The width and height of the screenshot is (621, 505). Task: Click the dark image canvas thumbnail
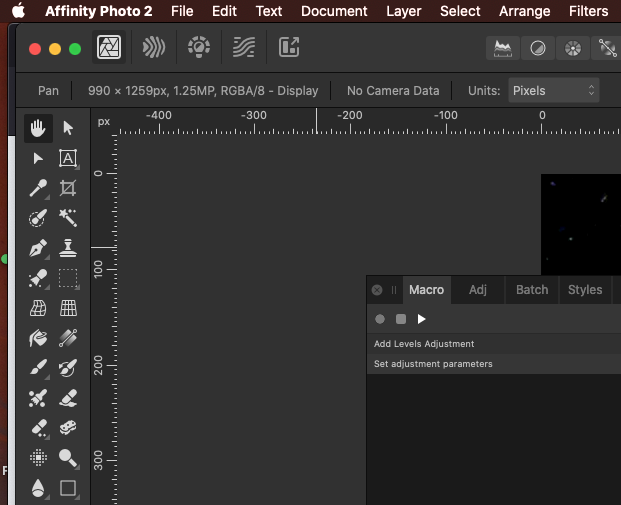[581, 224]
